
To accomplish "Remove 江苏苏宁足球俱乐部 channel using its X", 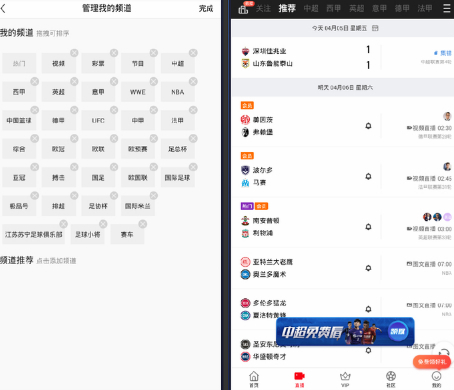I will click(x=64, y=224).
